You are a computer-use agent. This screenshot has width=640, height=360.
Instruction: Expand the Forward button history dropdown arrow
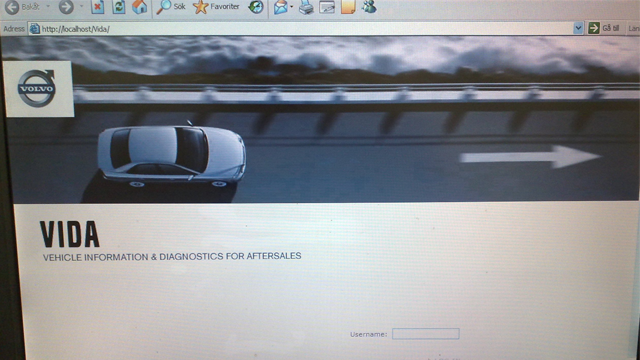coord(81,7)
